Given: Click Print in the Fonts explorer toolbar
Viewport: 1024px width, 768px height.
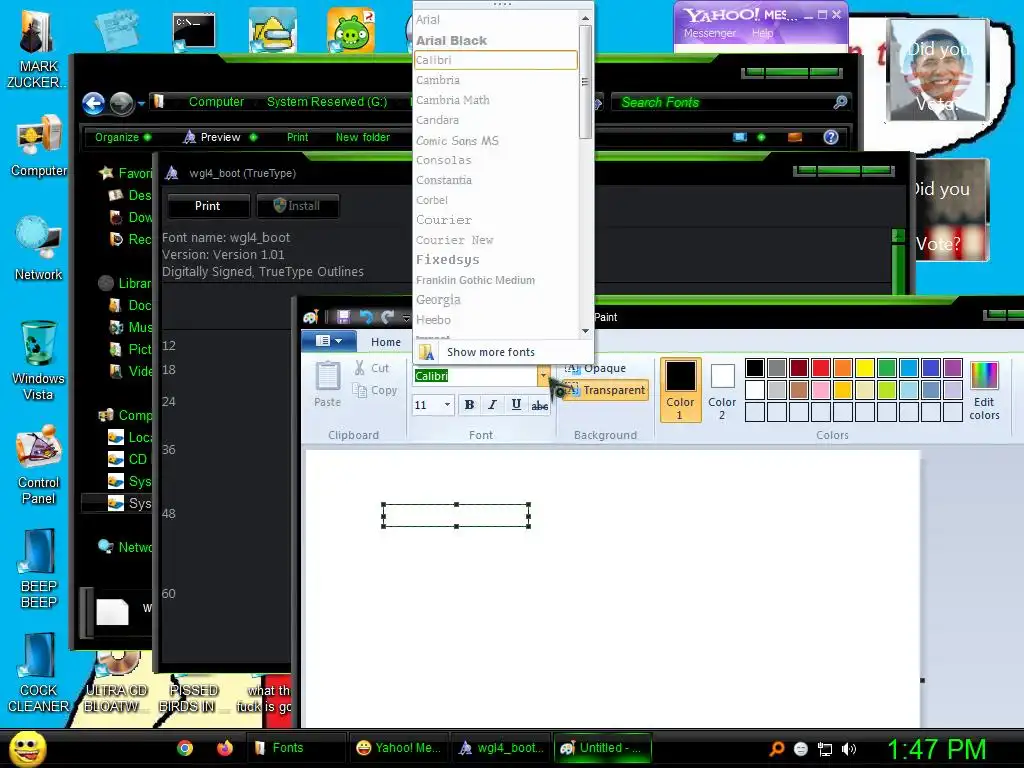Looking at the screenshot, I should [297, 137].
